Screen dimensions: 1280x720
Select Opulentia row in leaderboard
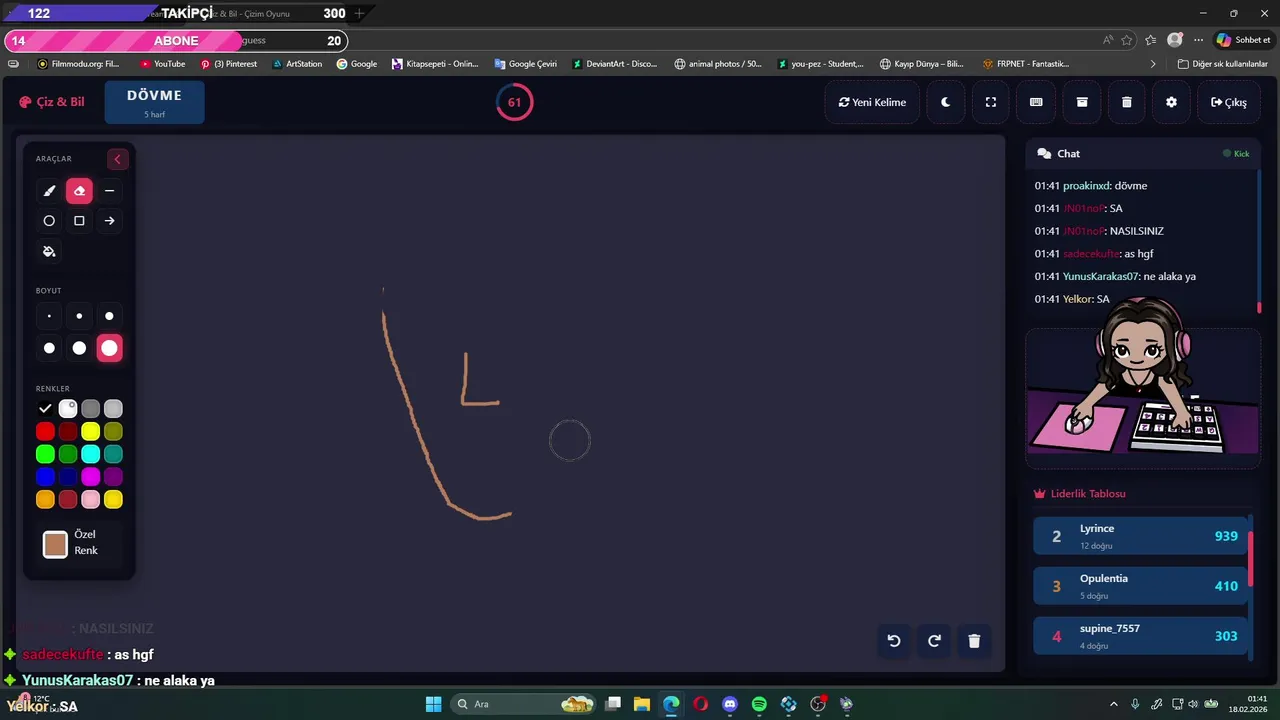[x=1139, y=586]
